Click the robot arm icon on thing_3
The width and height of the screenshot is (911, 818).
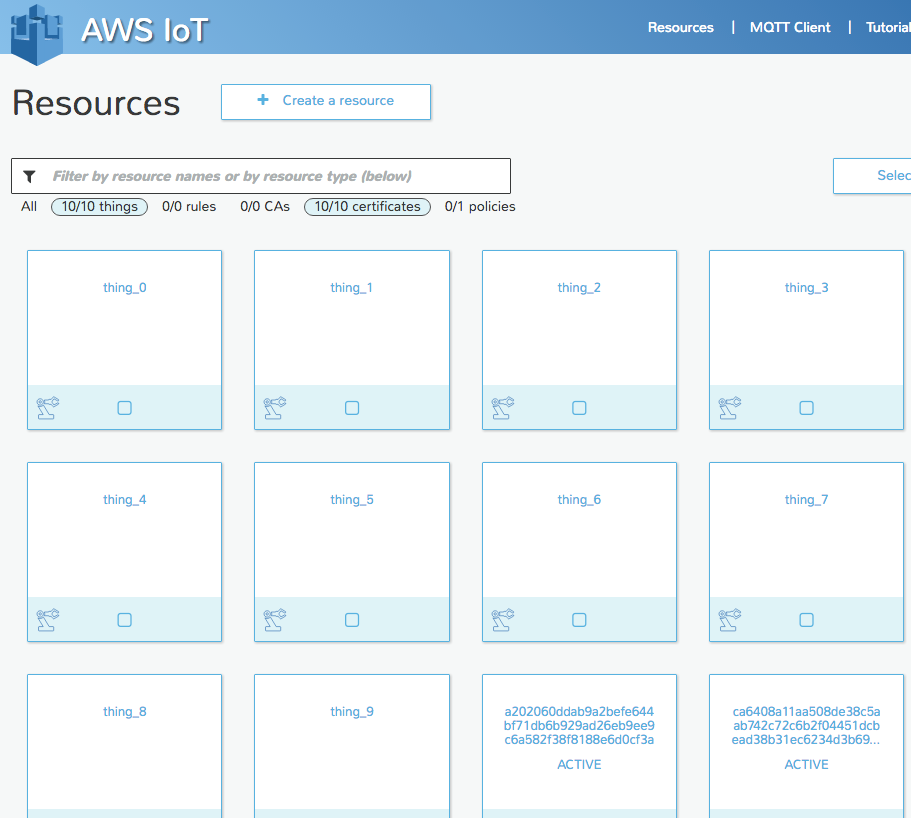[x=729, y=408]
